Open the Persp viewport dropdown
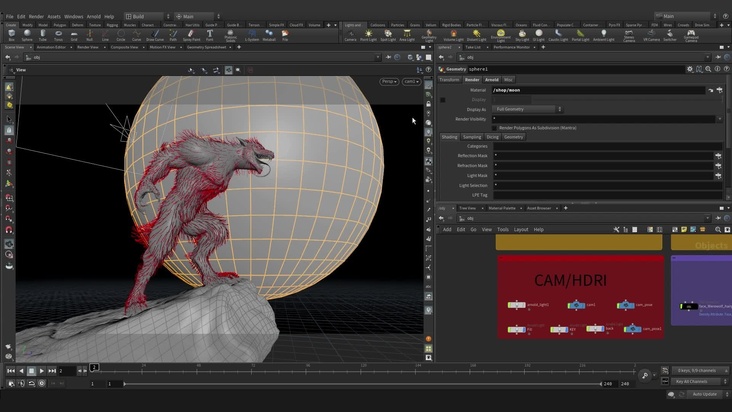 (x=388, y=82)
